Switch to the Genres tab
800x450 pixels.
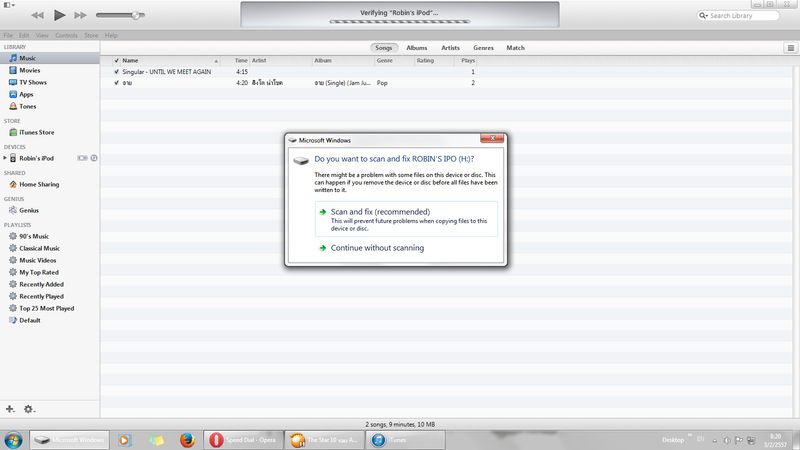click(483, 47)
